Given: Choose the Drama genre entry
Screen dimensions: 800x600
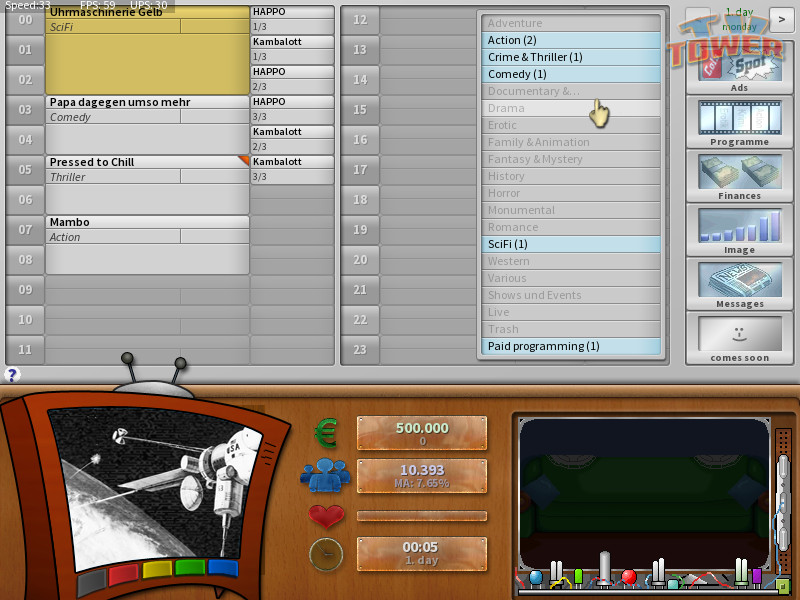Looking at the screenshot, I should pos(571,108).
